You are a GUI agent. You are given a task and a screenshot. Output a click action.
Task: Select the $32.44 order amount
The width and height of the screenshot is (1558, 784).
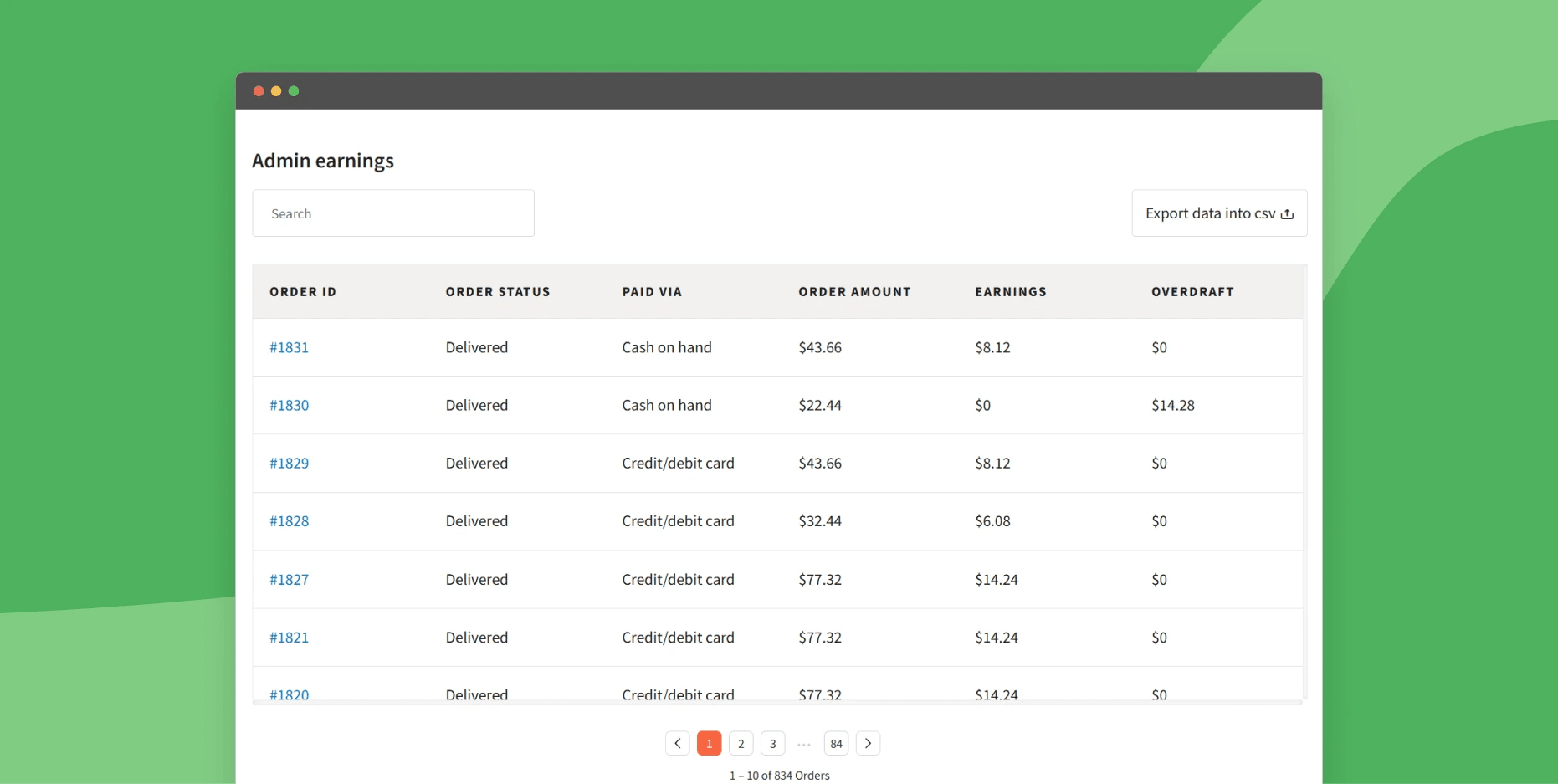pos(820,520)
